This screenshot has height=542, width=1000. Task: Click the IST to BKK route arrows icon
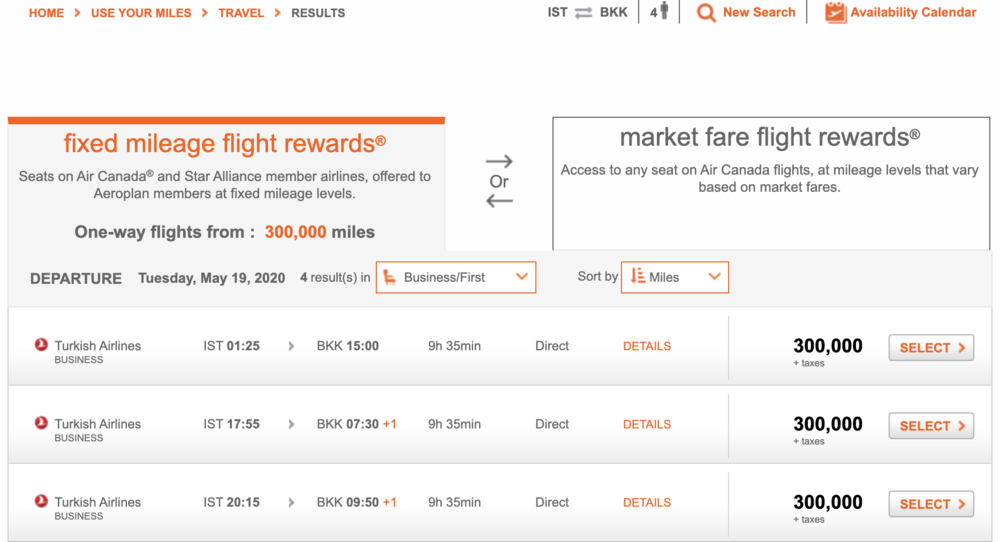(583, 13)
